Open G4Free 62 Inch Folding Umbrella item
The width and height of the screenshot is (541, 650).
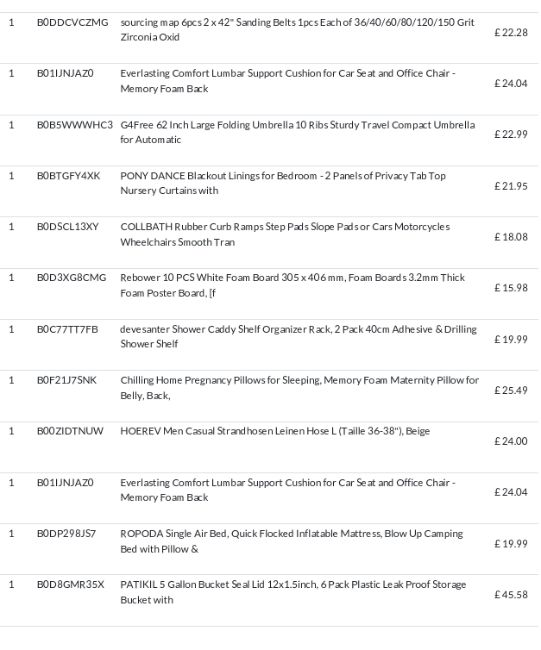click(x=298, y=132)
